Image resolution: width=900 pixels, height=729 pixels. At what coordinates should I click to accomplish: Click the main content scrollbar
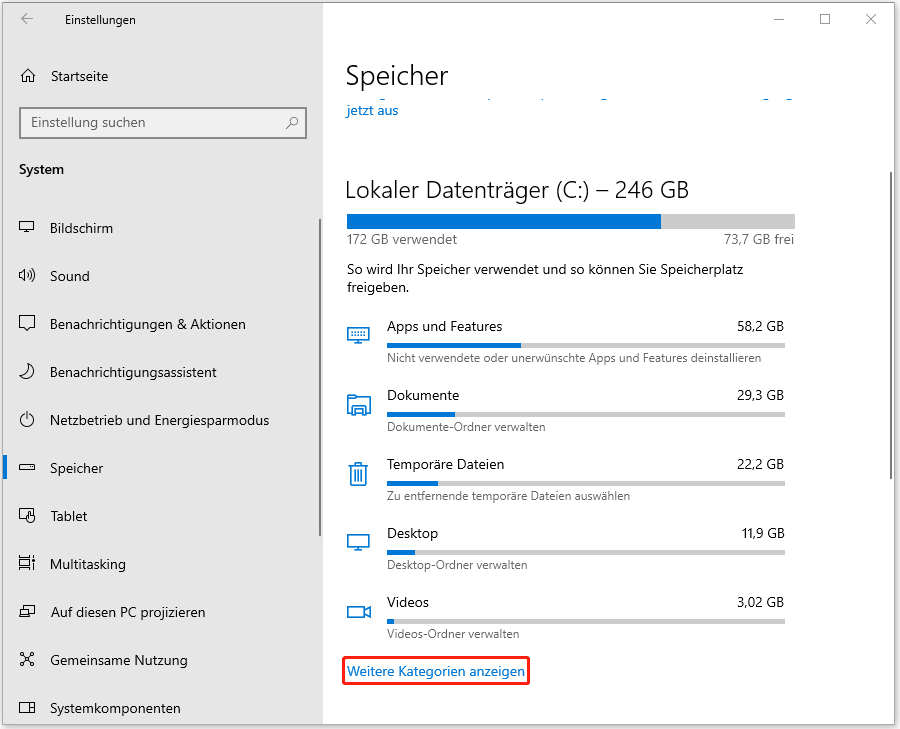[891, 324]
